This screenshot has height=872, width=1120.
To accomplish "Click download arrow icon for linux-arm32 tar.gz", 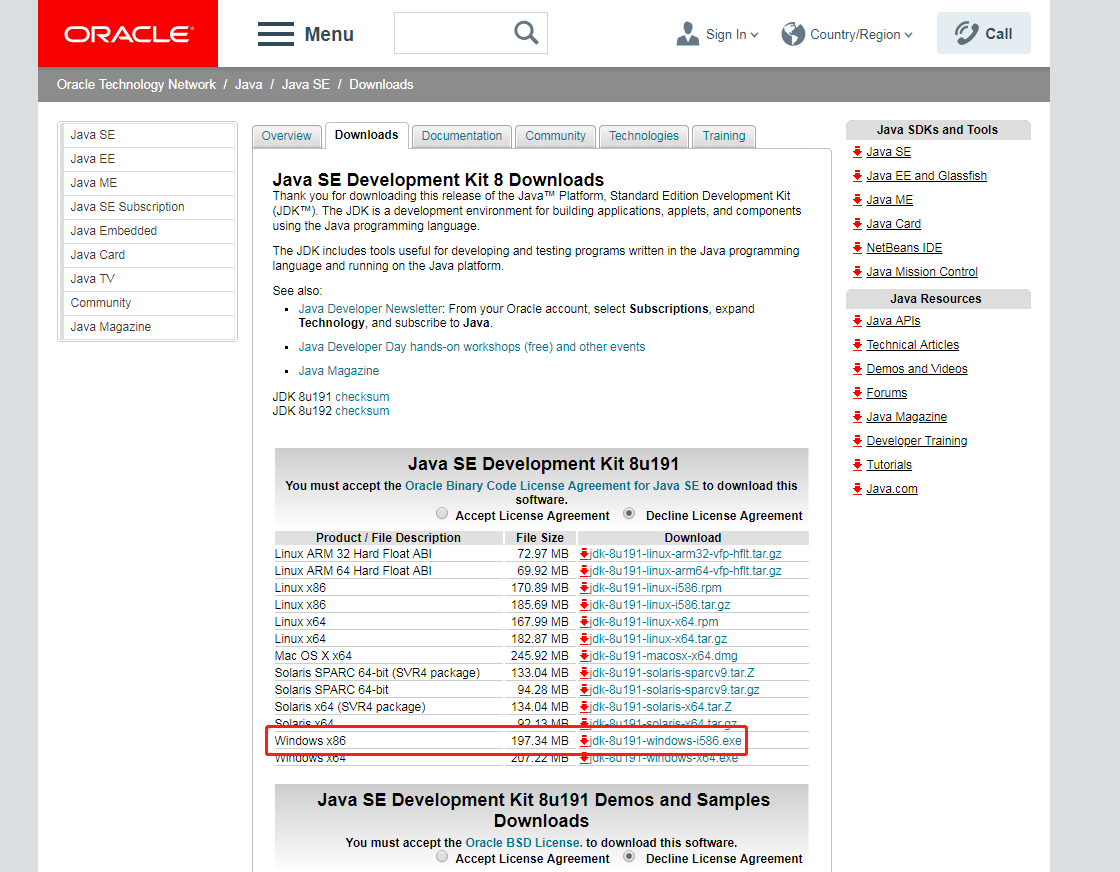I will [x=584, y=554].
